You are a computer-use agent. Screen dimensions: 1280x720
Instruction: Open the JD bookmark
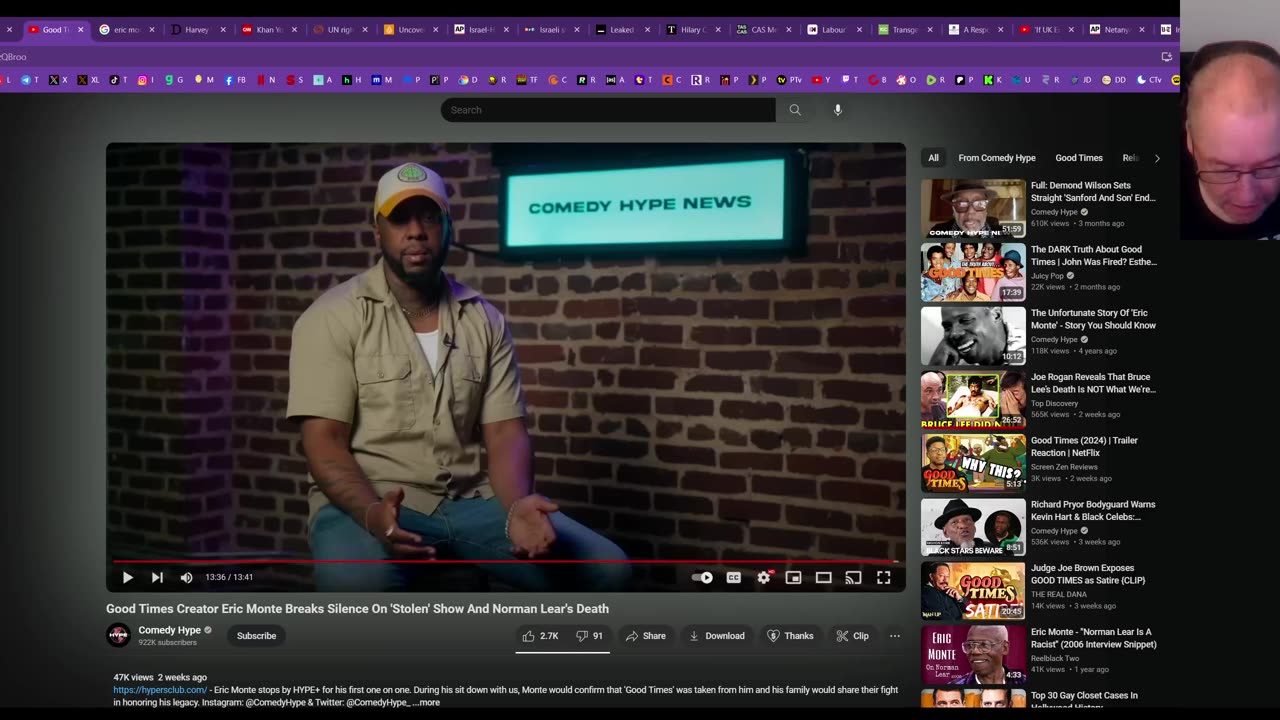(1081, 80)
